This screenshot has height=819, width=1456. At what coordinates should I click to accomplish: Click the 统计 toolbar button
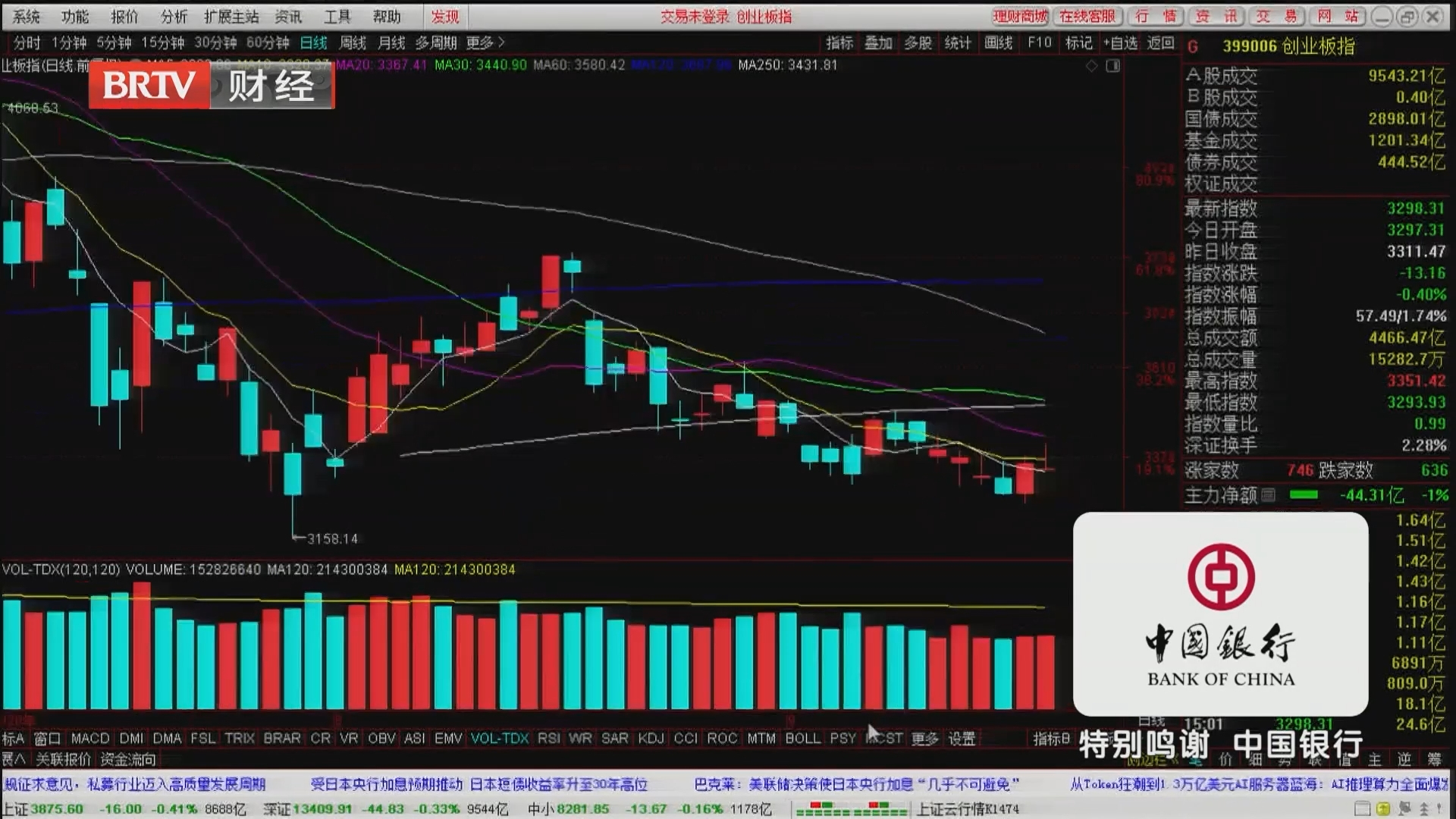tap(958, 43)
